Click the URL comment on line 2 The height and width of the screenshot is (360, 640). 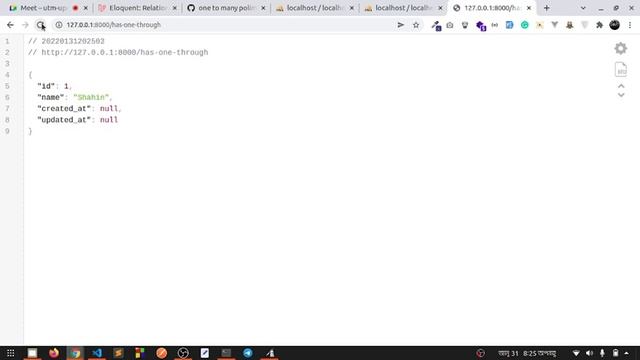coord(118,53)
